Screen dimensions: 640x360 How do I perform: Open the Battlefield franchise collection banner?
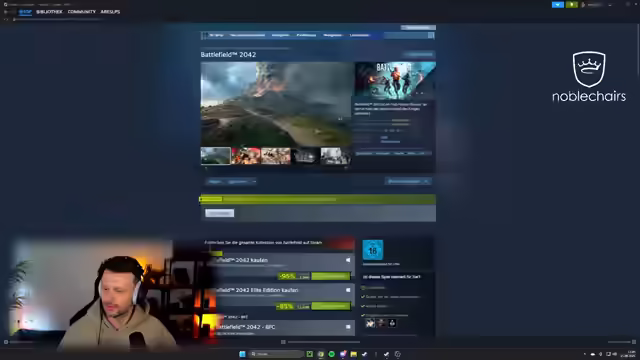pos(279,242)
